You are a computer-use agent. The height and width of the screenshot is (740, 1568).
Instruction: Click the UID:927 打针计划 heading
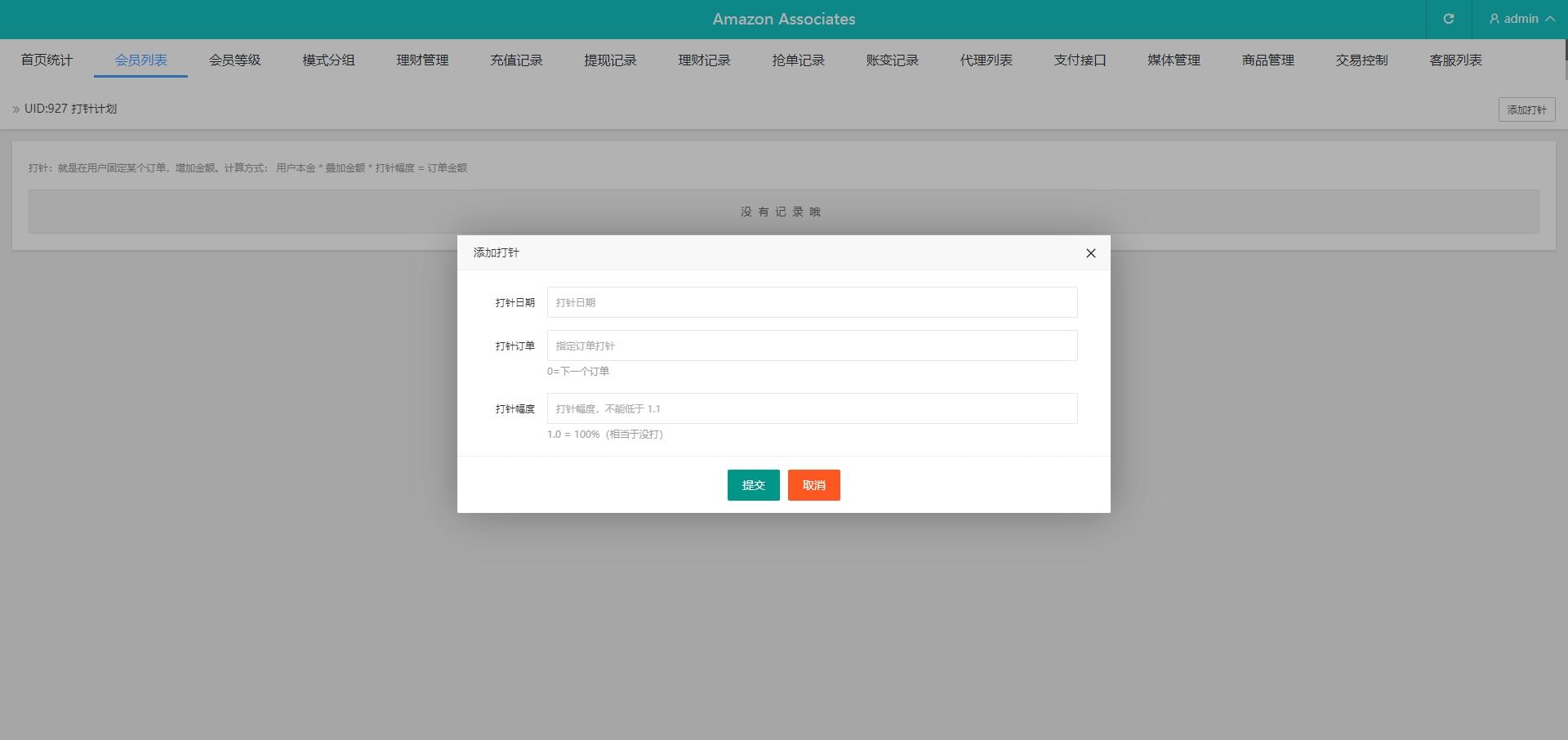tap(70, 109)
